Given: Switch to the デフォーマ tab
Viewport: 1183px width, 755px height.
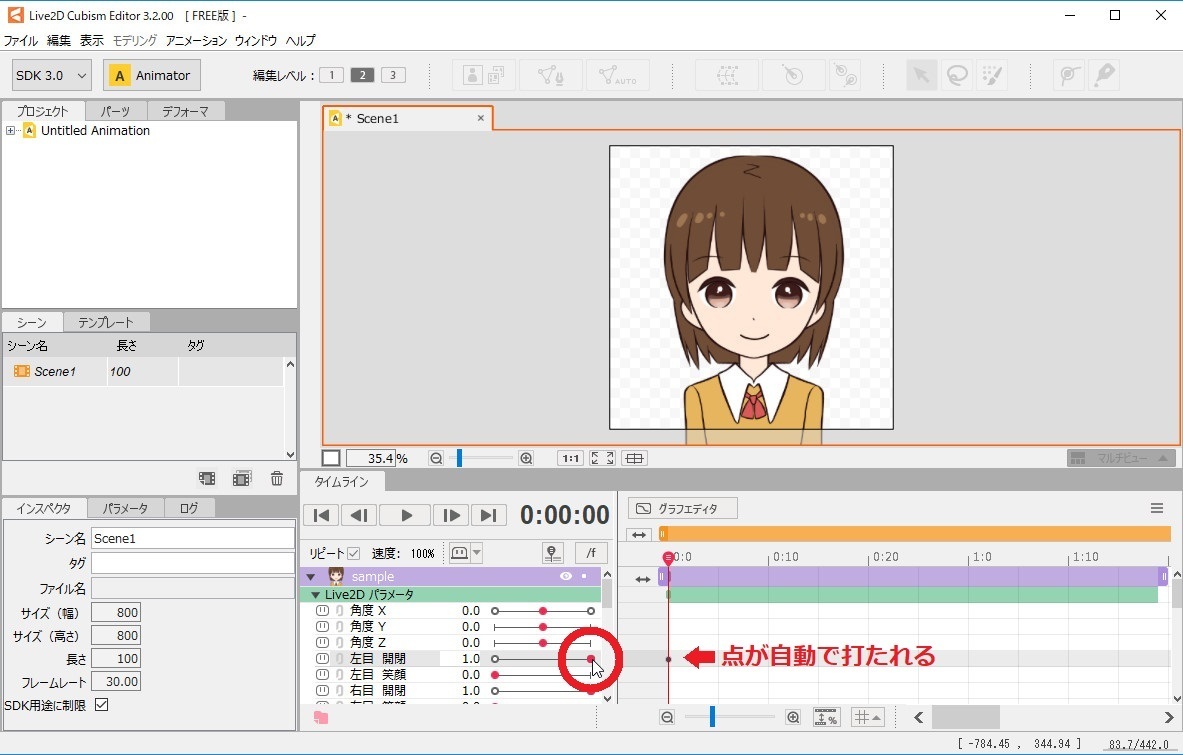Looking at the screenshot, I should click(186, 111).
